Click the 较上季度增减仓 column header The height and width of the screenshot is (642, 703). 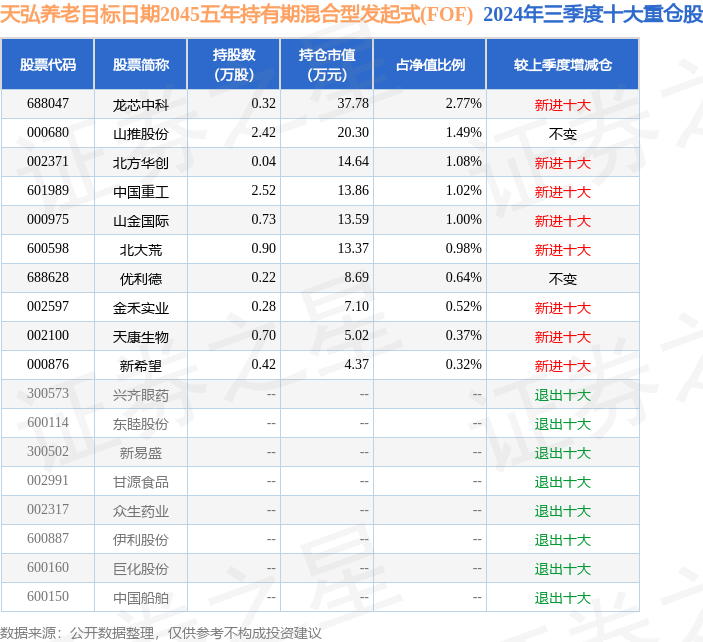tap(563, 65)
